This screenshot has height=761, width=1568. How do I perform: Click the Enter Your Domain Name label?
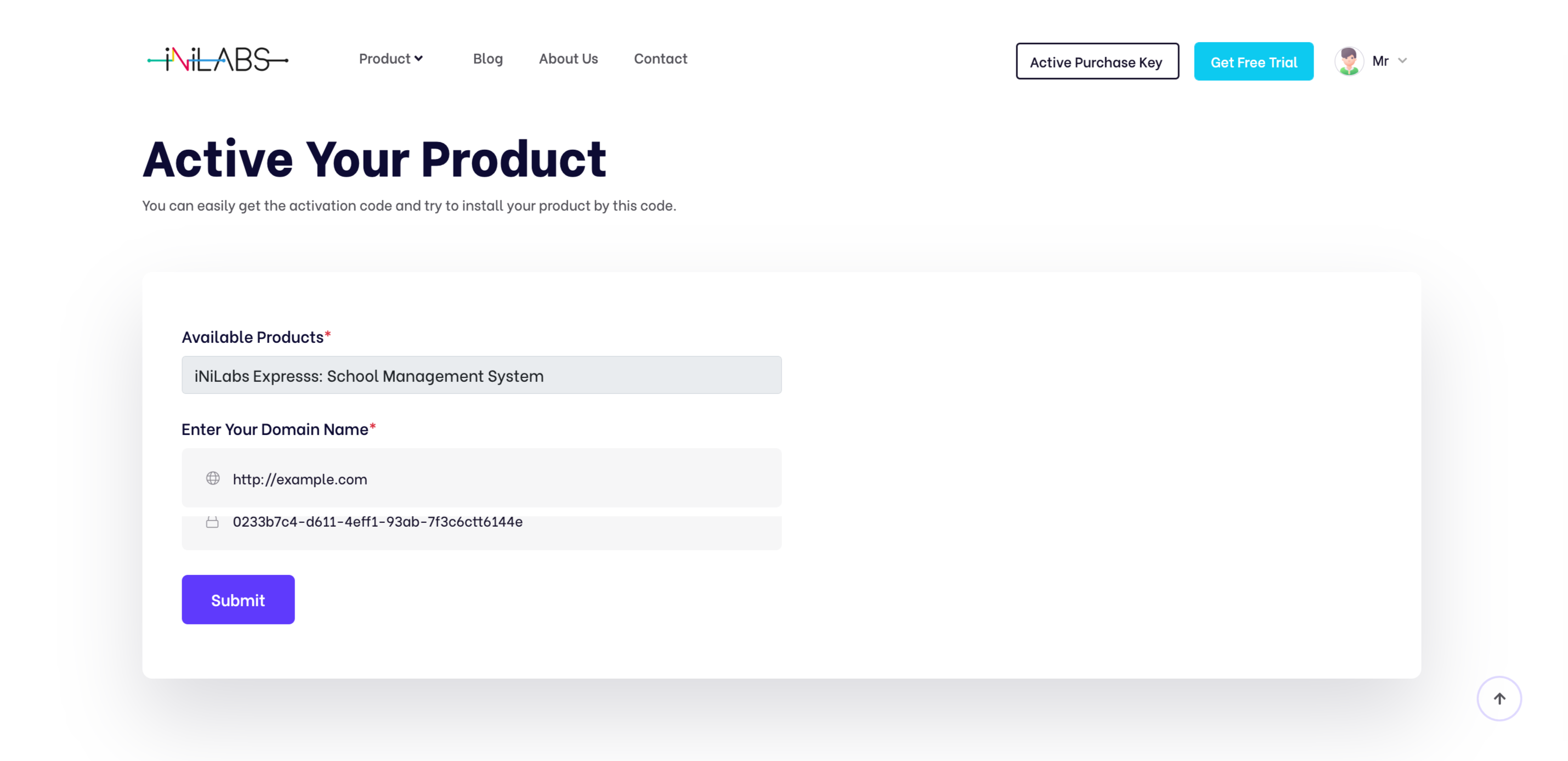tap(275, 430)
